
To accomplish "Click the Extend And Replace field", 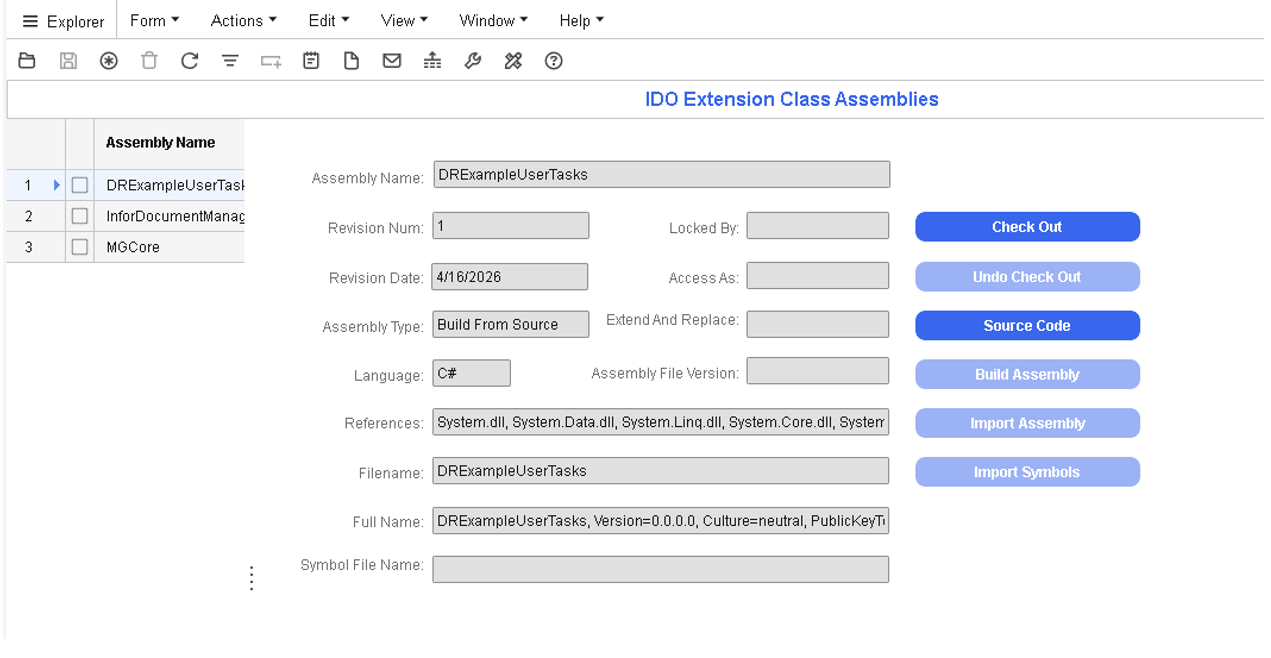I will (818, 324).
